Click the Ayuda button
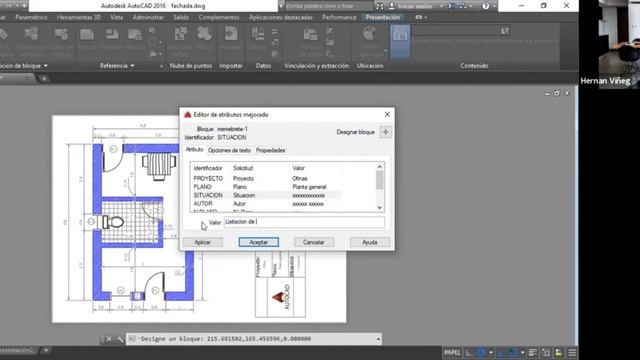The image size is (640, 360). coord(370,242)
